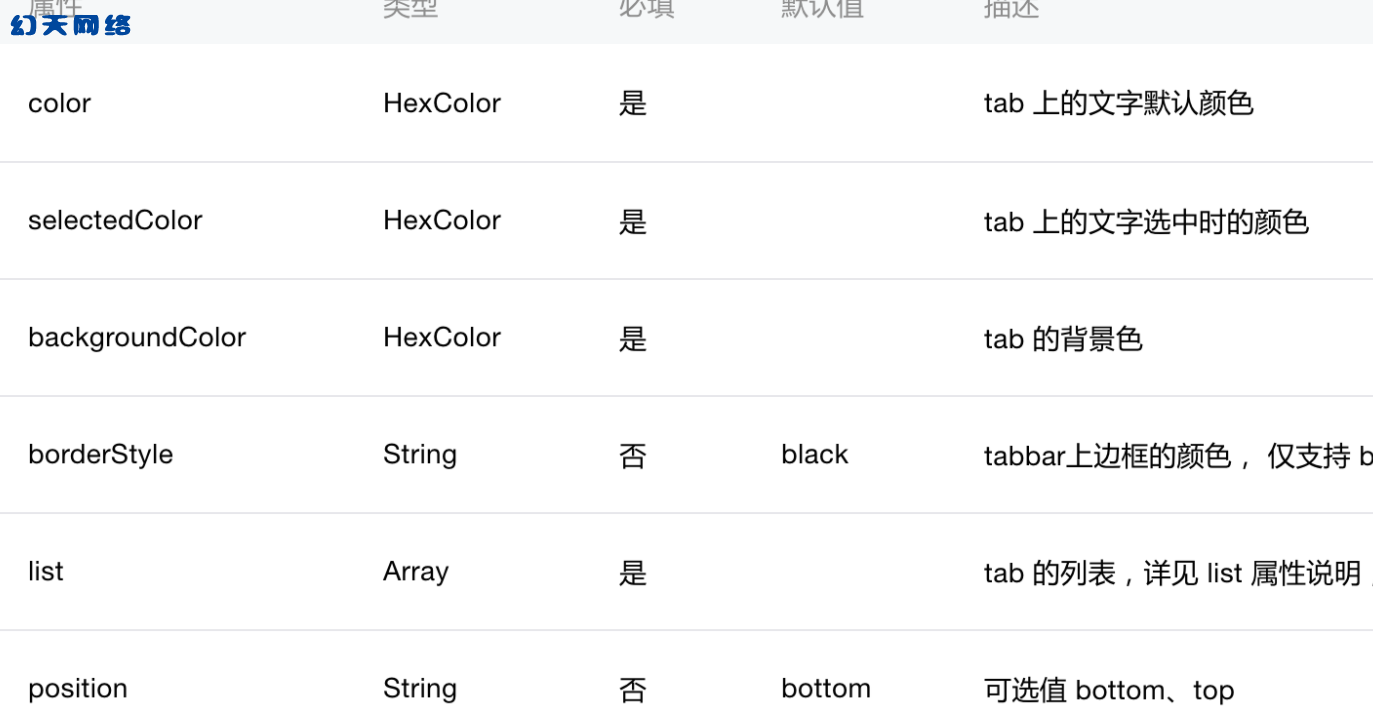Select the list property cell
1373x726 pixels.
(46, 571)
